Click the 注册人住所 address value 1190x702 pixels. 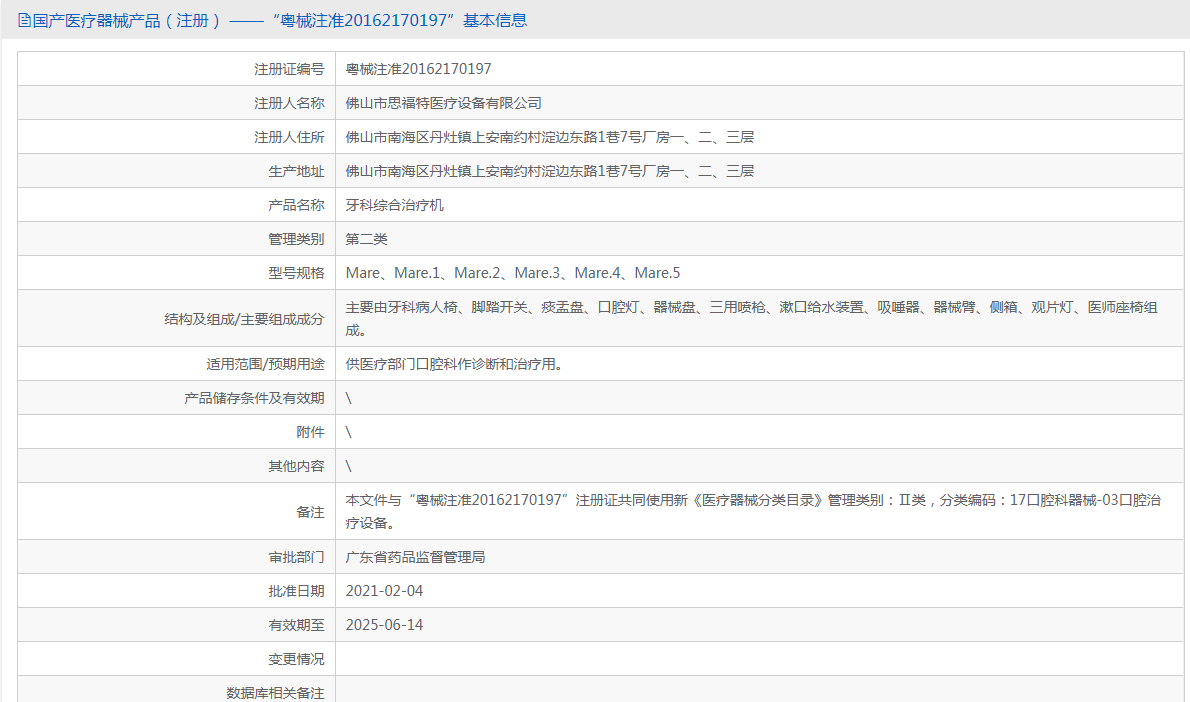tap(549, 137)
